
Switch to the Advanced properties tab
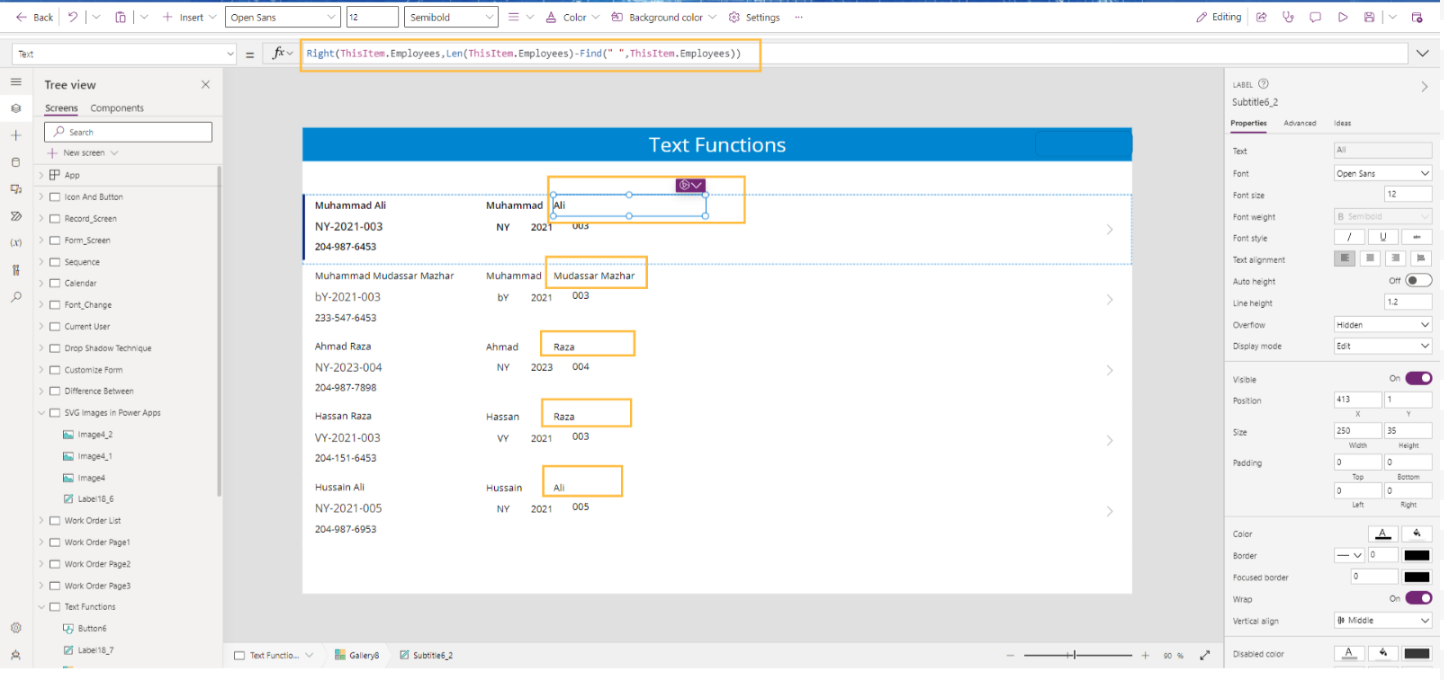pos(1299,123)
